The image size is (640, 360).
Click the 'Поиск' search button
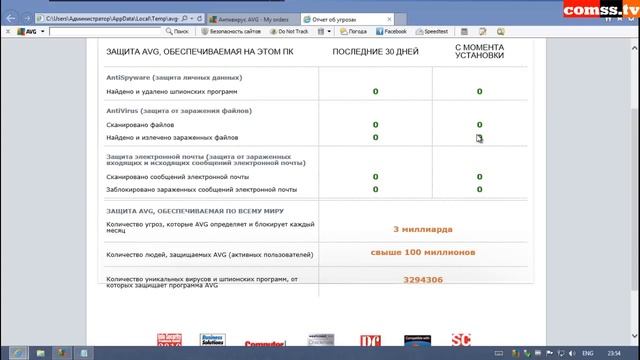point(177,31)
